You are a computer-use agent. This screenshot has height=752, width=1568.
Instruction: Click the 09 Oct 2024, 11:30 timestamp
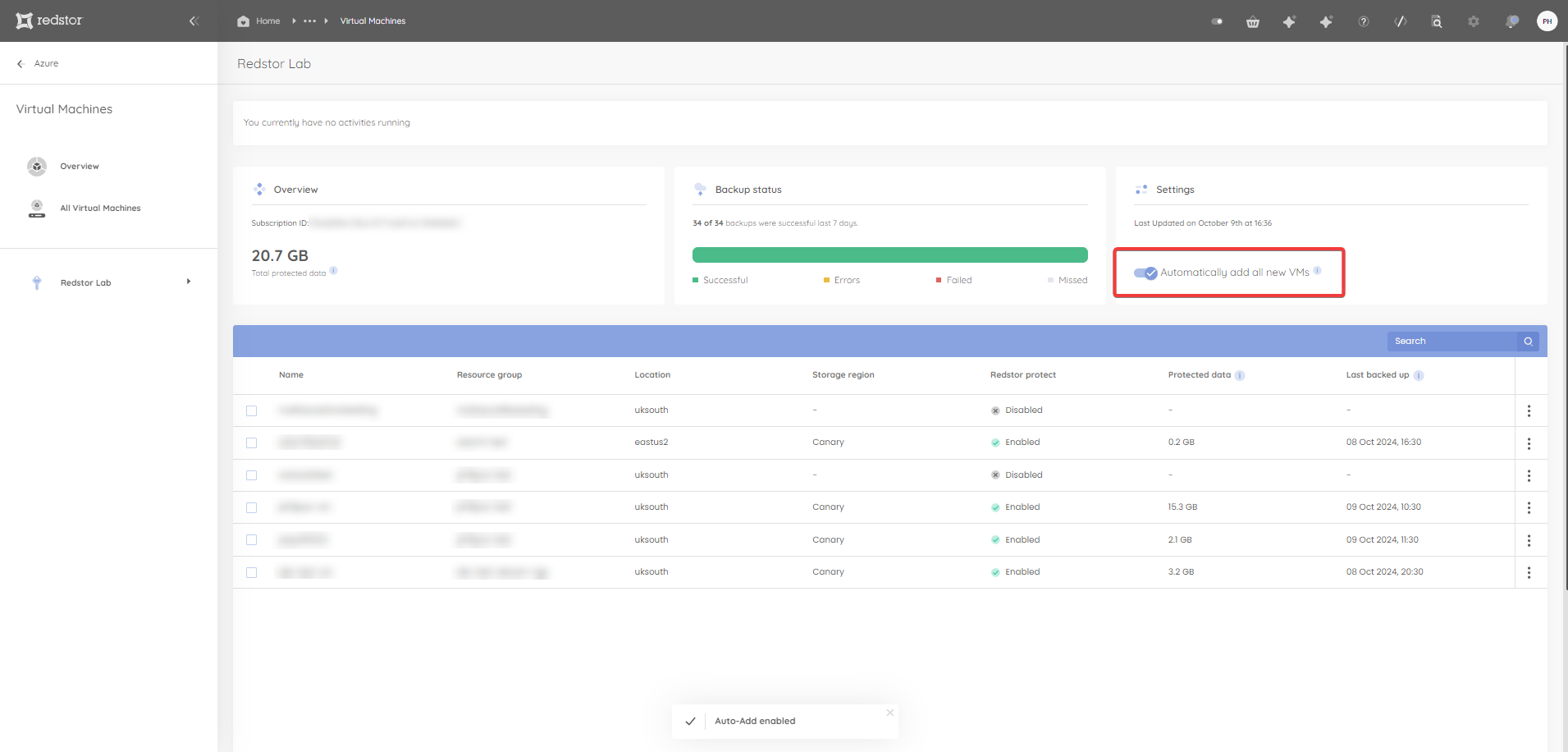point(1383,540)
